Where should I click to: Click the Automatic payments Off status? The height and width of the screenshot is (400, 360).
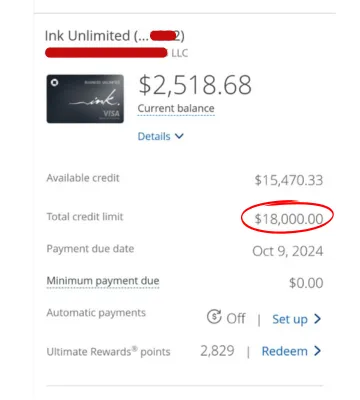(x=236, y=319)
